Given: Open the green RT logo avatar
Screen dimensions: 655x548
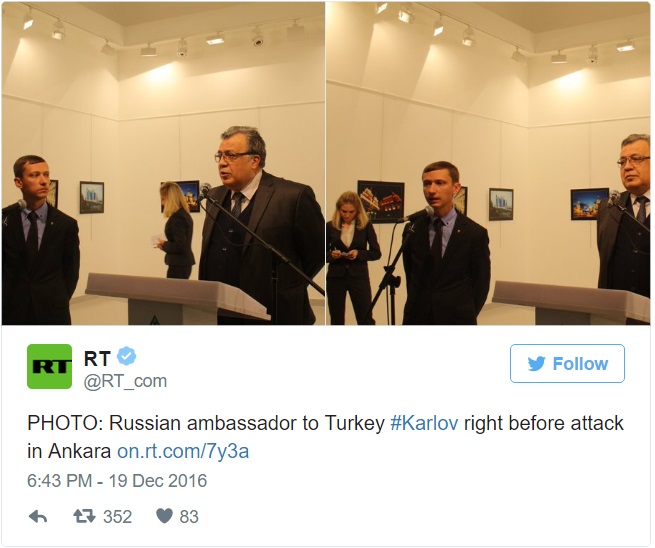Looking at the screenshot, I should pos(50,367).
